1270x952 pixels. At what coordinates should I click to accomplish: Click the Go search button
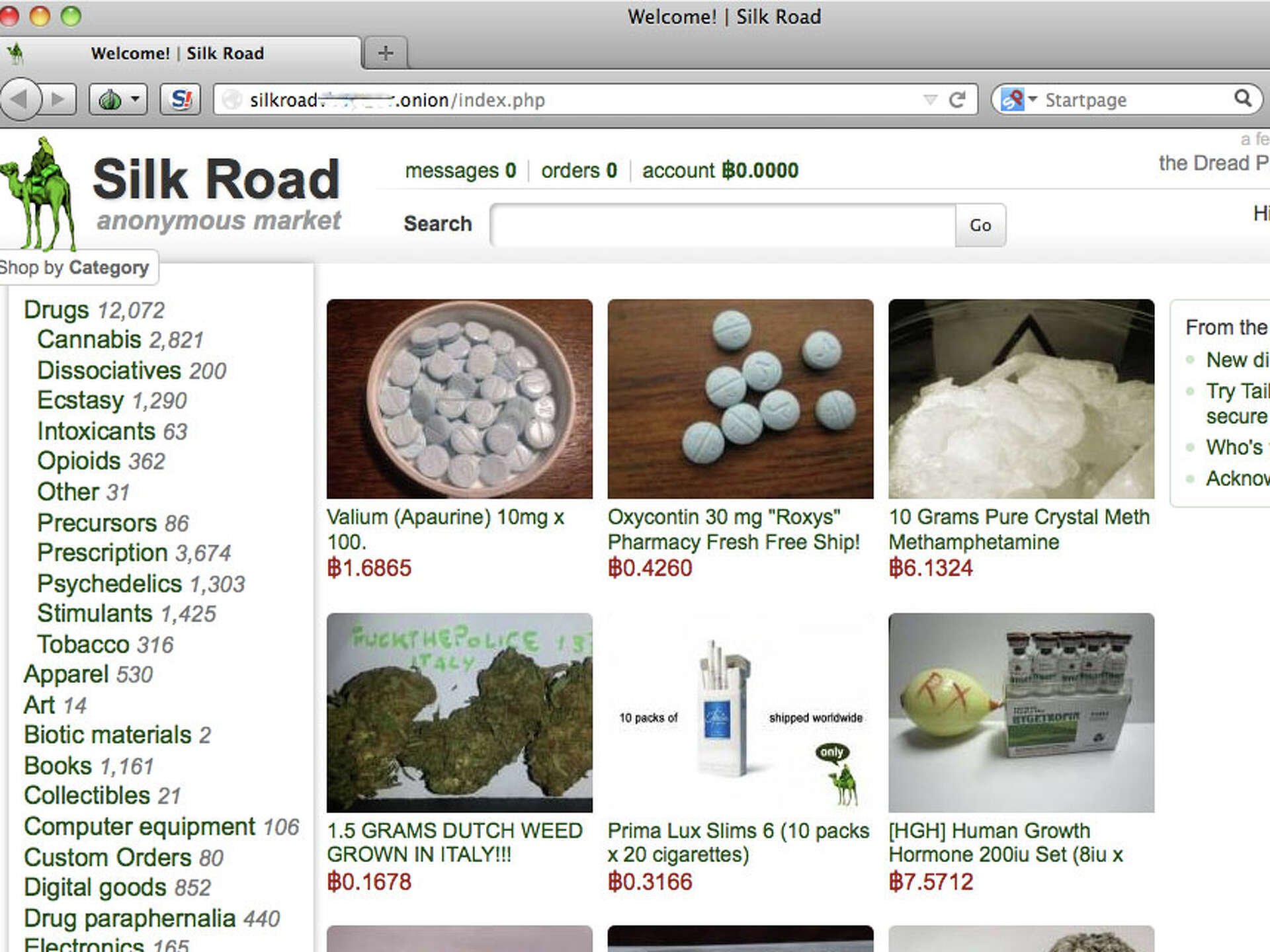980,225
